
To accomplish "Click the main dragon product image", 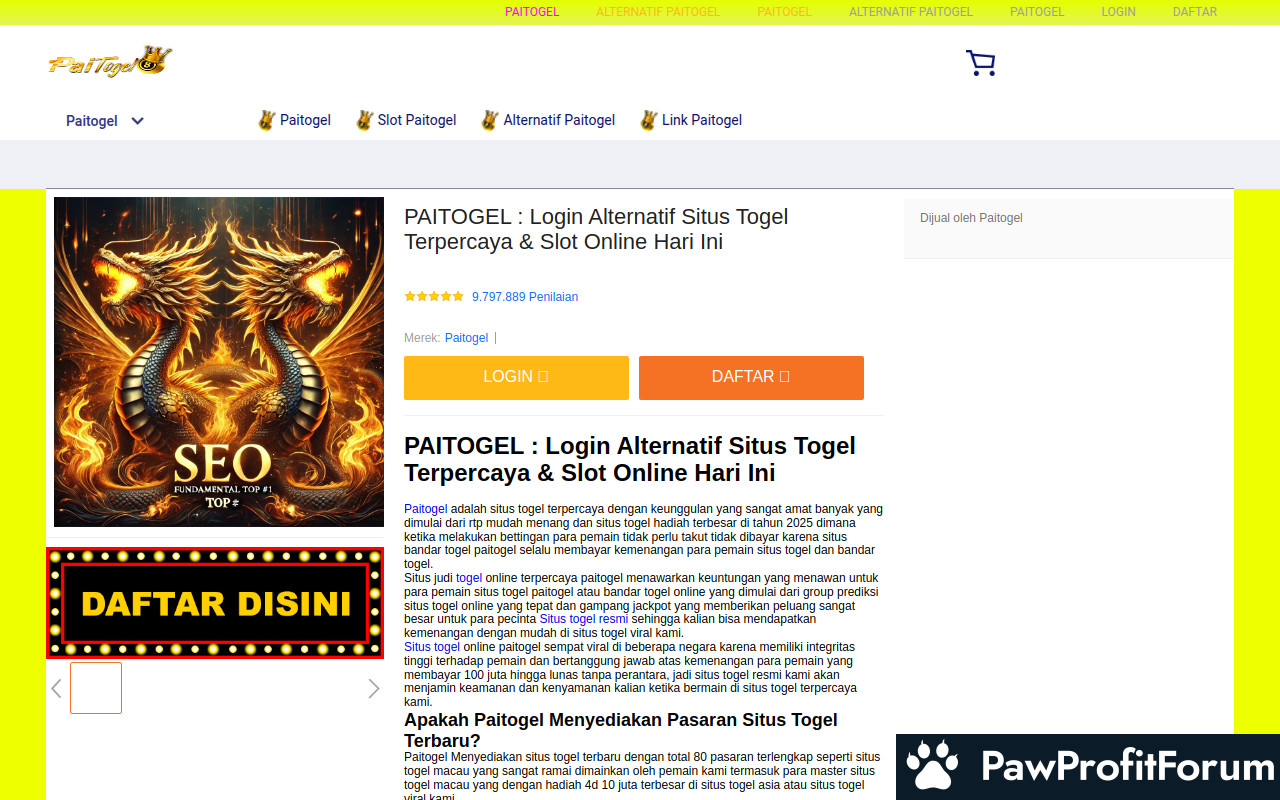I will 219,362.
